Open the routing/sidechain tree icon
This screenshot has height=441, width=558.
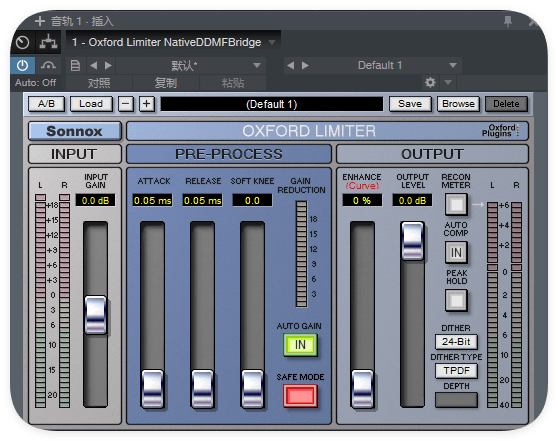[48, 42]
